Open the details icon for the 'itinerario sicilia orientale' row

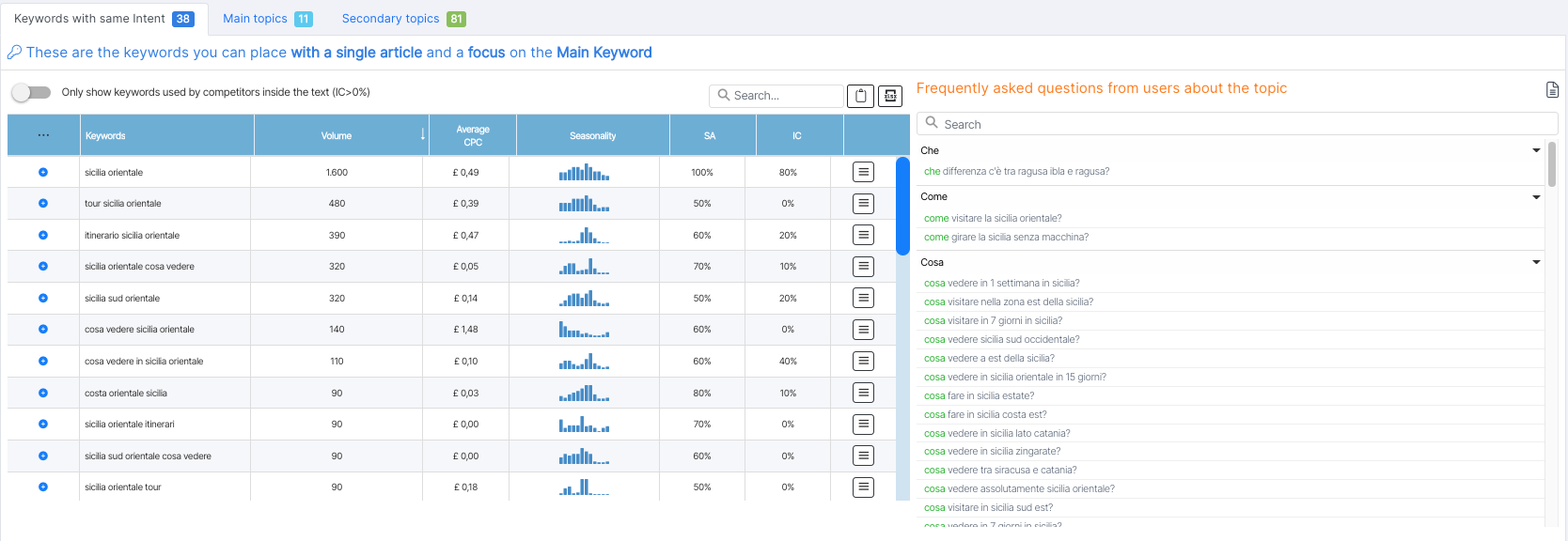863,235
